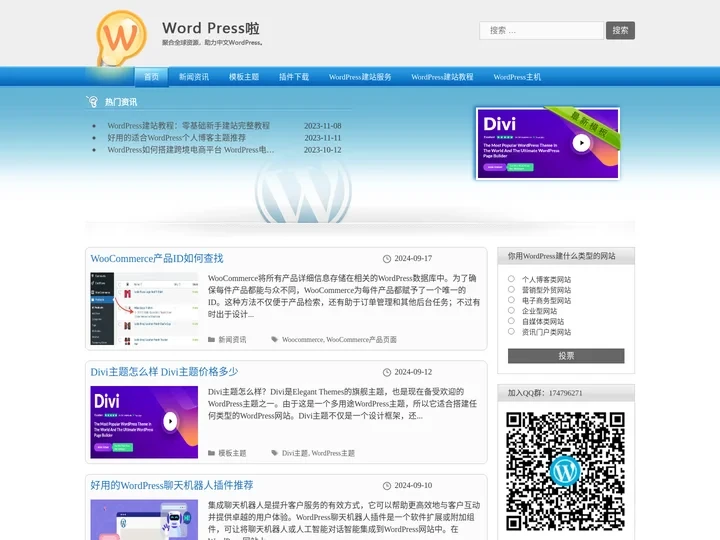Focus the 搜索 search input field
The image size is (720, 540).
pyautogui.click(x=541, y=30)
